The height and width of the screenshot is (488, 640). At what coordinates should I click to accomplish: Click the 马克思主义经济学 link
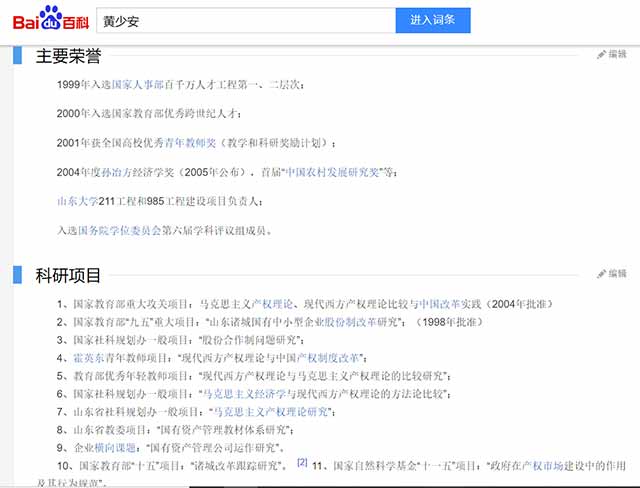tap(246, 394)
